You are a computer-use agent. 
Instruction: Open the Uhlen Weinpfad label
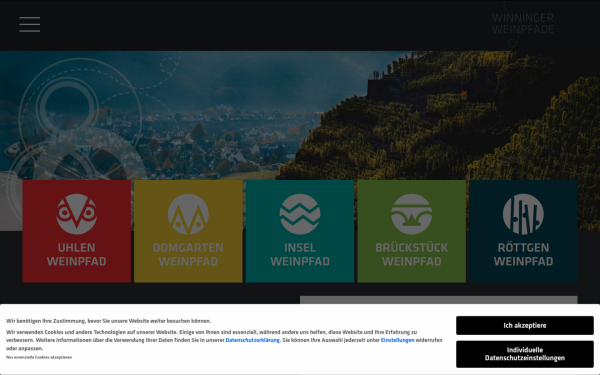[x=77, y=254]
